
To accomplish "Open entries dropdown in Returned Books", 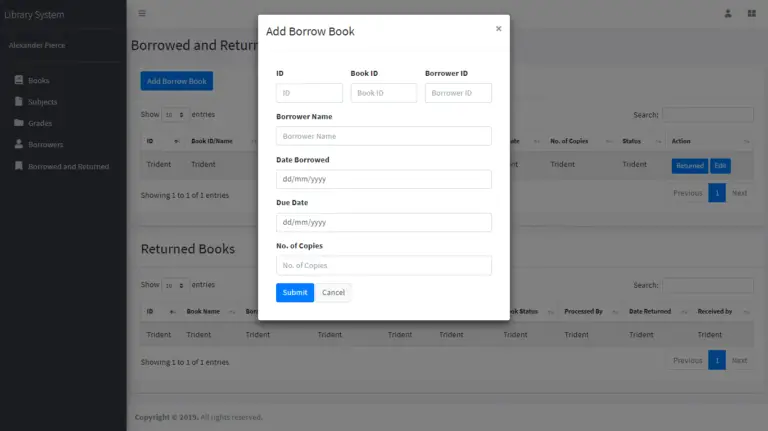I will coord(175,285).
